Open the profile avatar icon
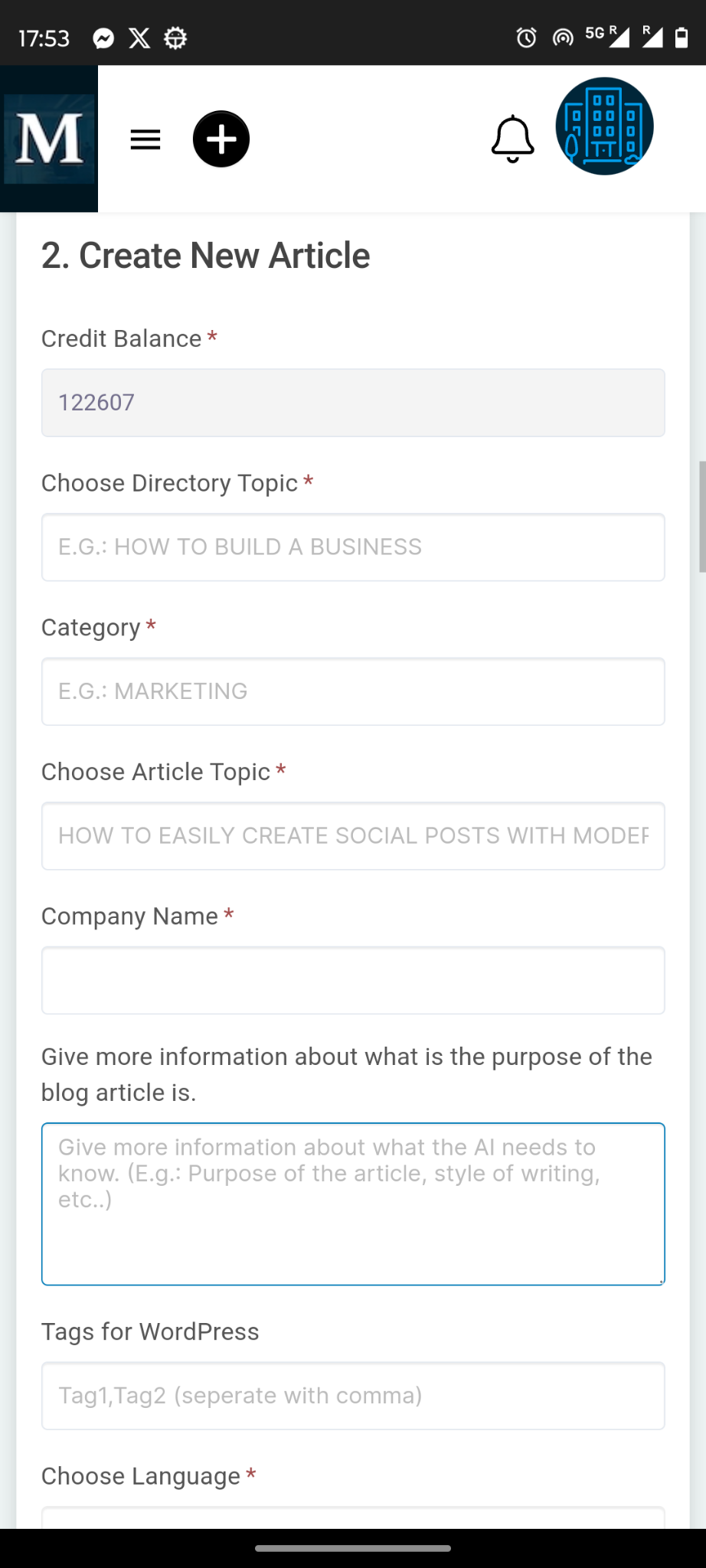This screenshot has height=1568, width=706. [x=604, y=126]
